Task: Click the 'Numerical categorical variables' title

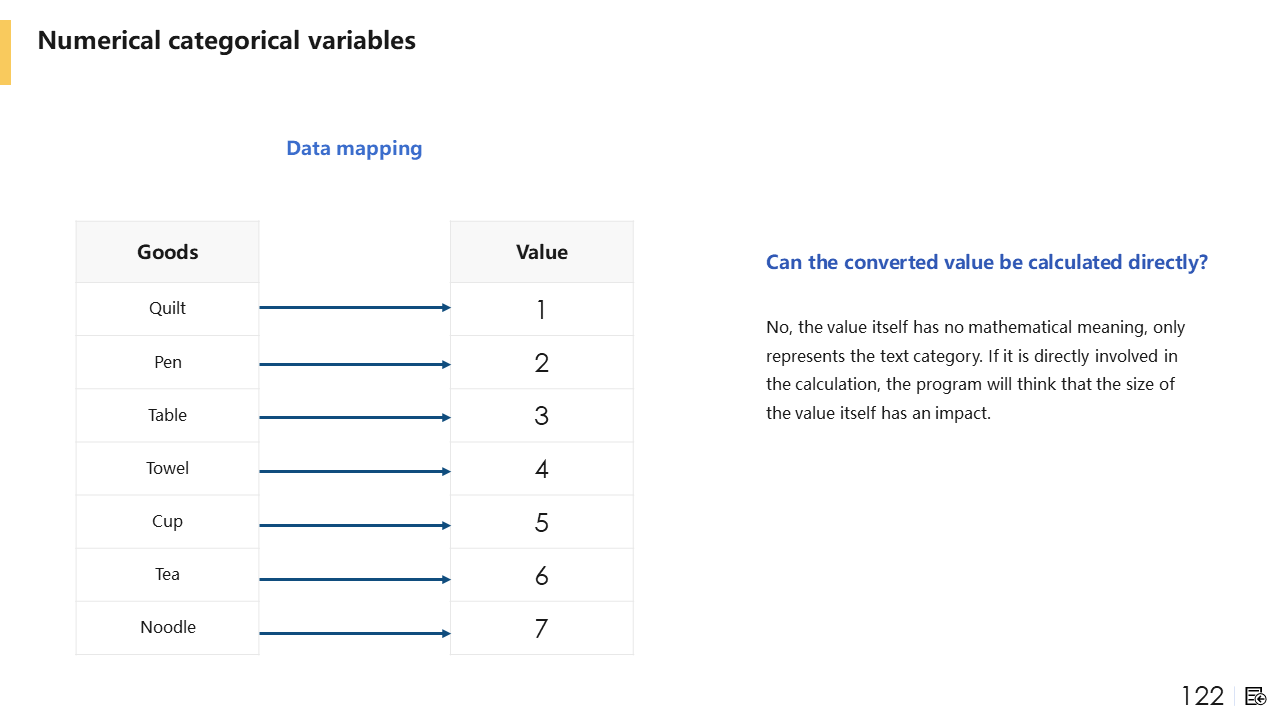Action: point(226,41)
